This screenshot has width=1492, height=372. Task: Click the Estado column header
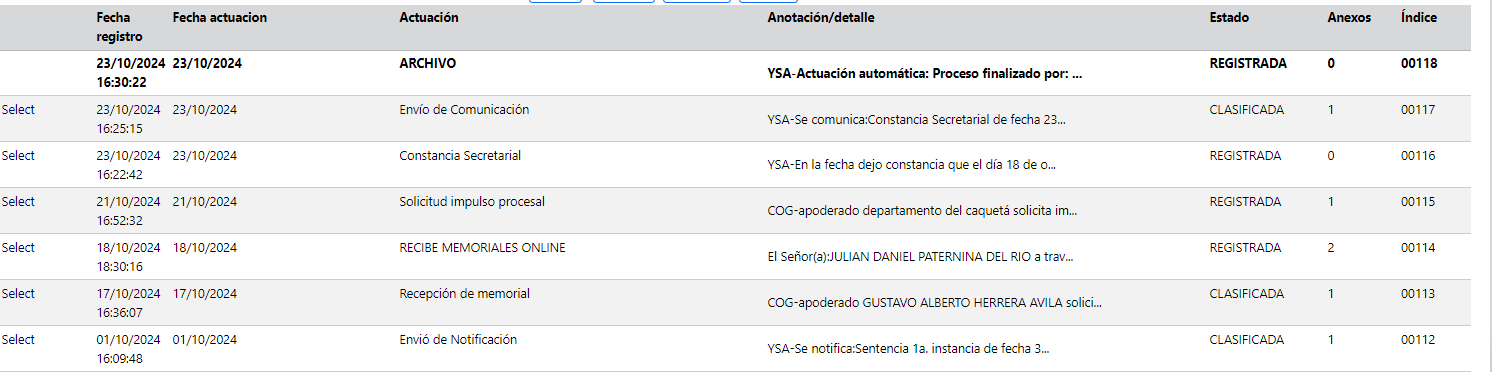point(1229,18)
